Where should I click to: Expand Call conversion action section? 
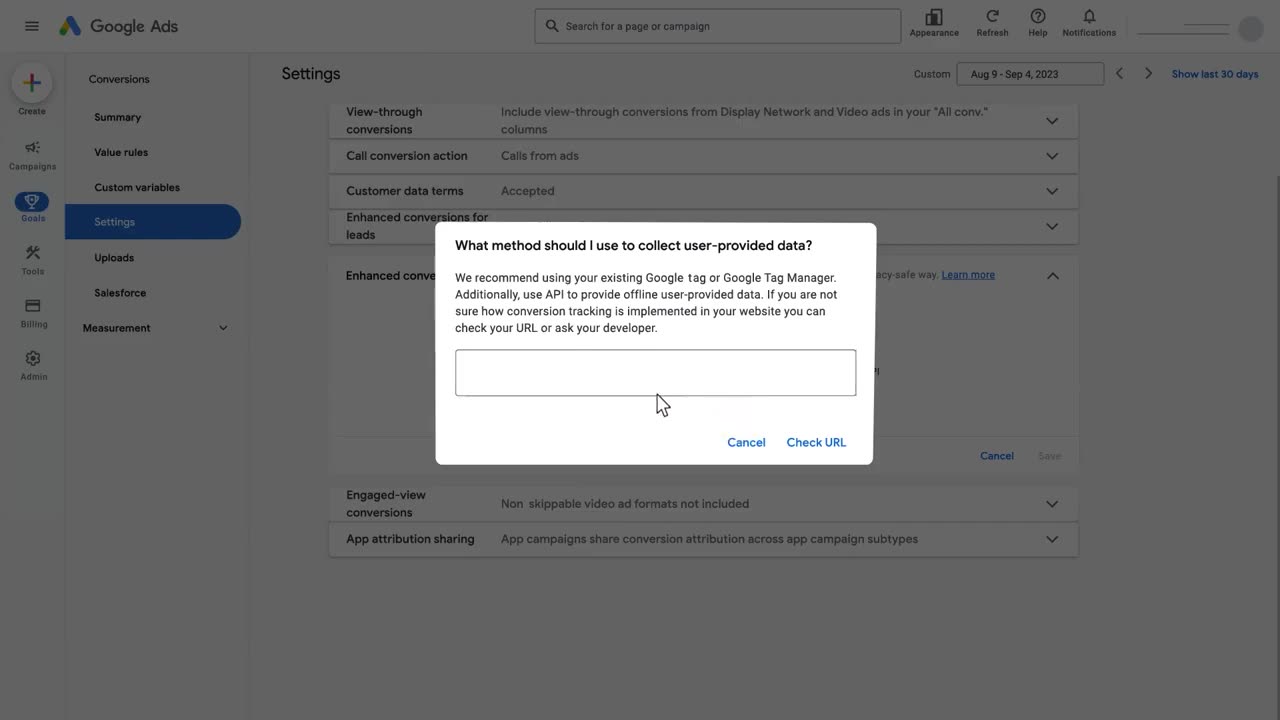click(x=1052, y=156)
